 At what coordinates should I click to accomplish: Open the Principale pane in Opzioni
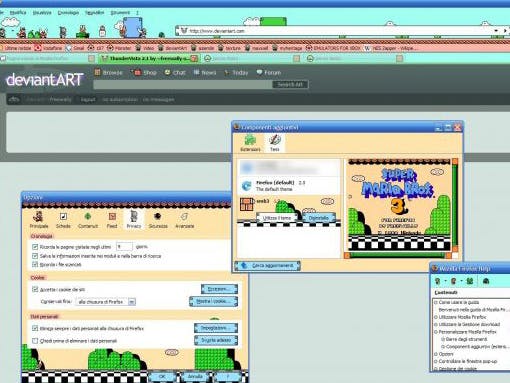(x=39, y=220)
